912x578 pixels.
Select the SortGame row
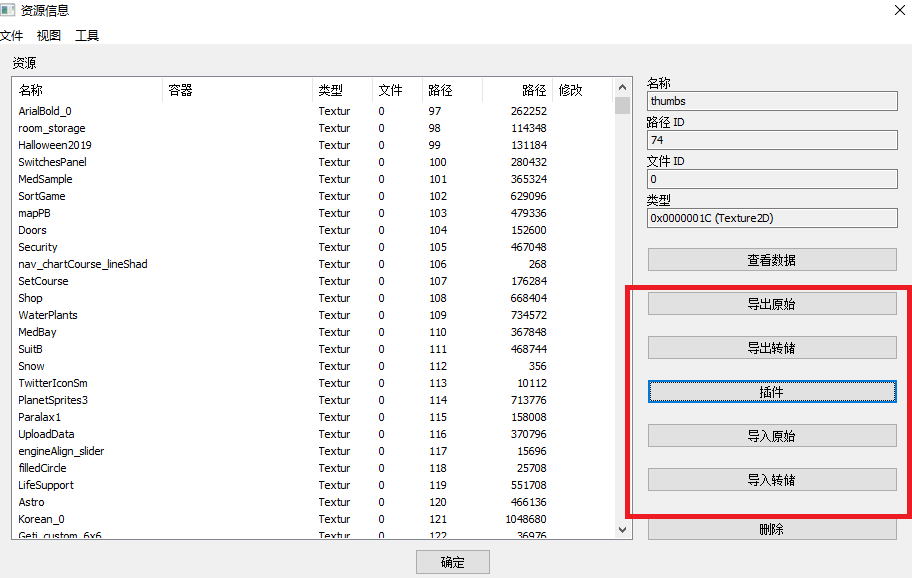pos(313,196)
